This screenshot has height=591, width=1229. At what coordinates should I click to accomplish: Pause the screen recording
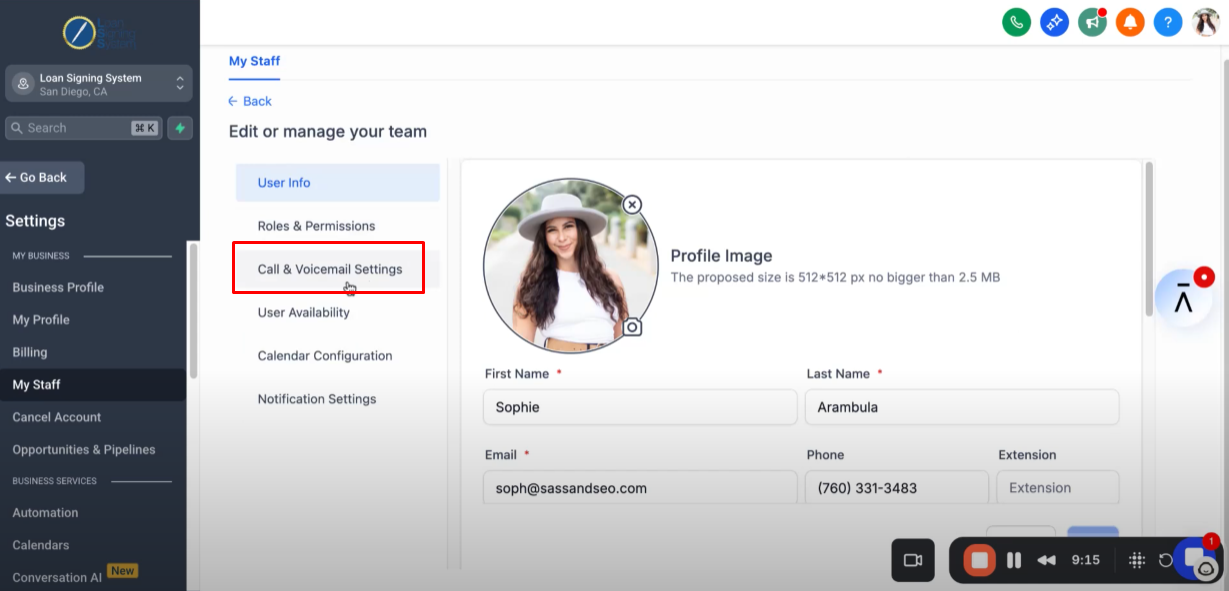(1013, 560)
